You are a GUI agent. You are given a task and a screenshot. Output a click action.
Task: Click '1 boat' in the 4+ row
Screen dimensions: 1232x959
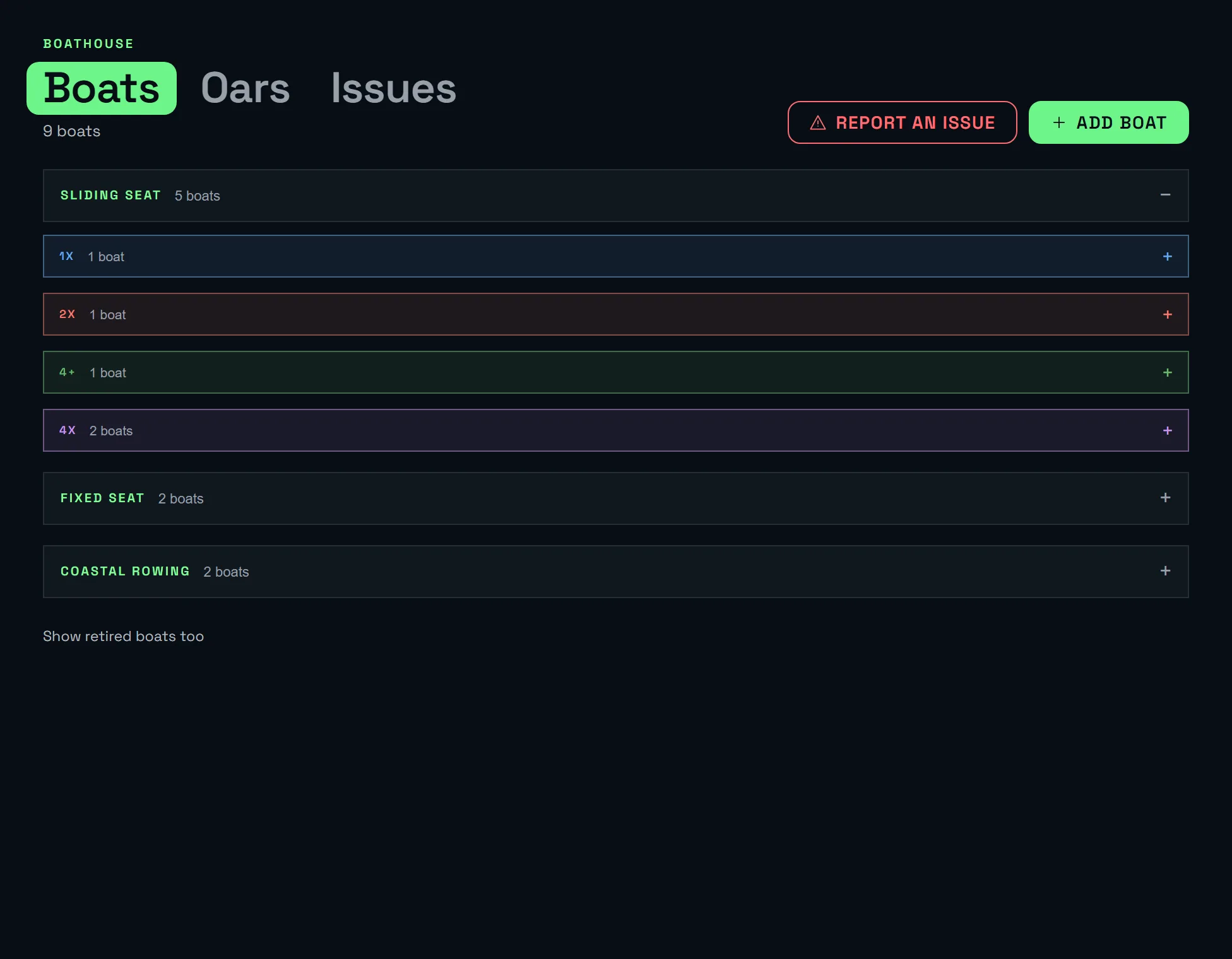108,372
